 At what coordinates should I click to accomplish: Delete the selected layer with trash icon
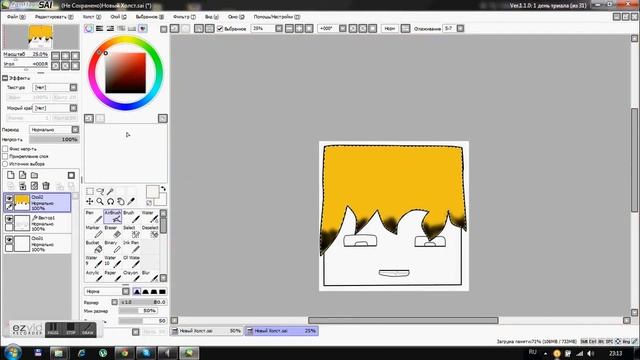(x=46, y=186)
